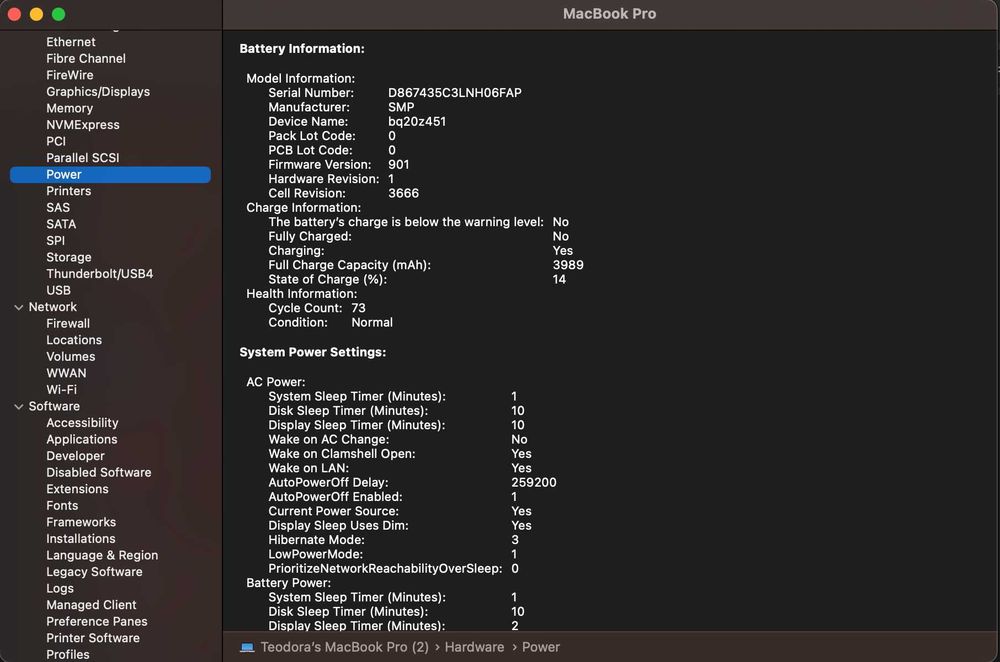The width and height of the screenshot is (1000, 662).
Task: Click the Cell Revision value 3666
Action: pyautogui.click(x=404, y=194)
